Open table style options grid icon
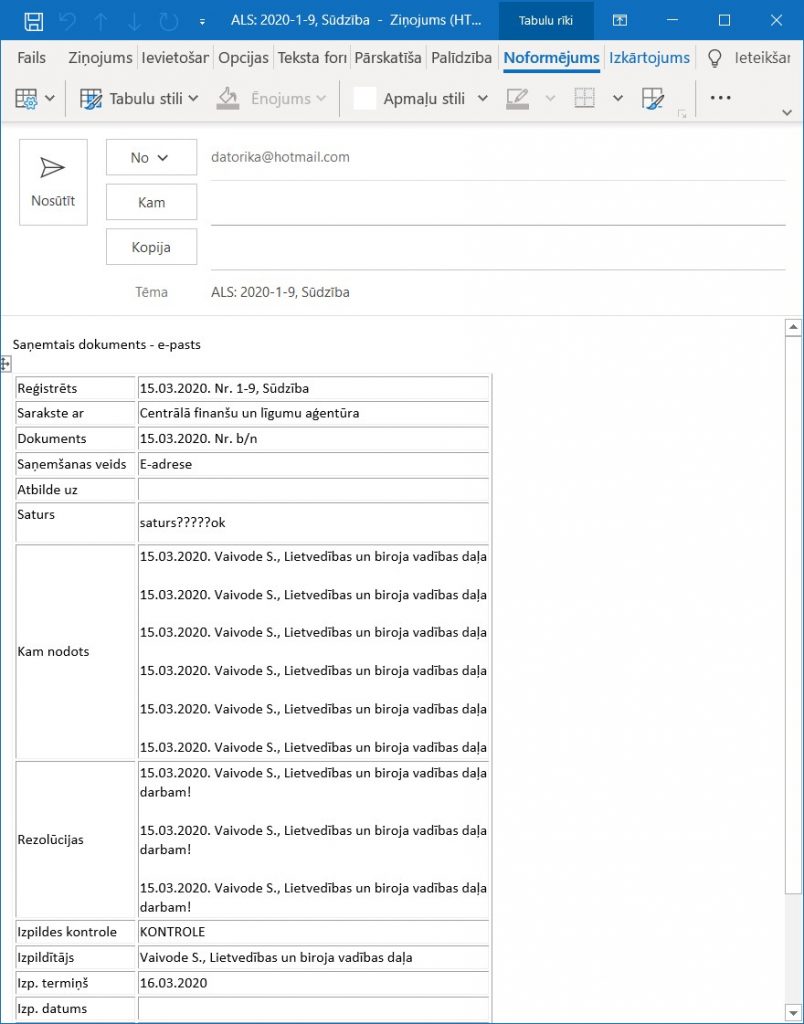Screen dimensions: 804x1024 pyautogui.click(x=27, y=98)
